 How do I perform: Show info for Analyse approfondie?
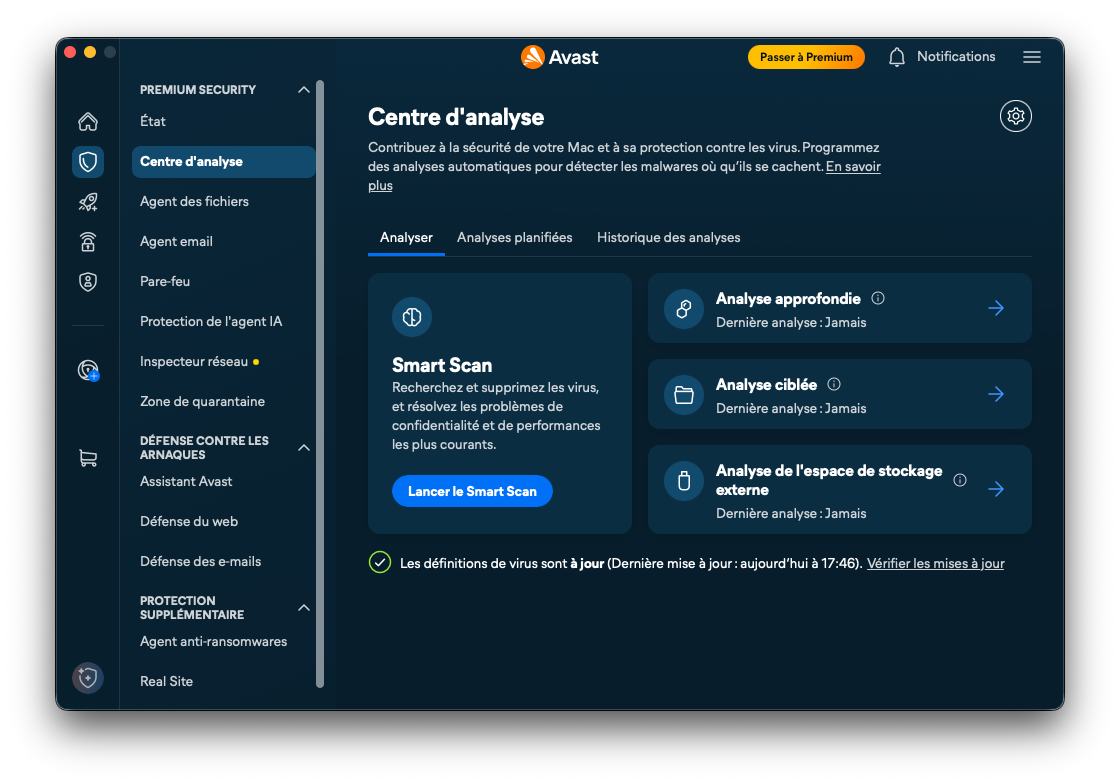coord(878,298)
